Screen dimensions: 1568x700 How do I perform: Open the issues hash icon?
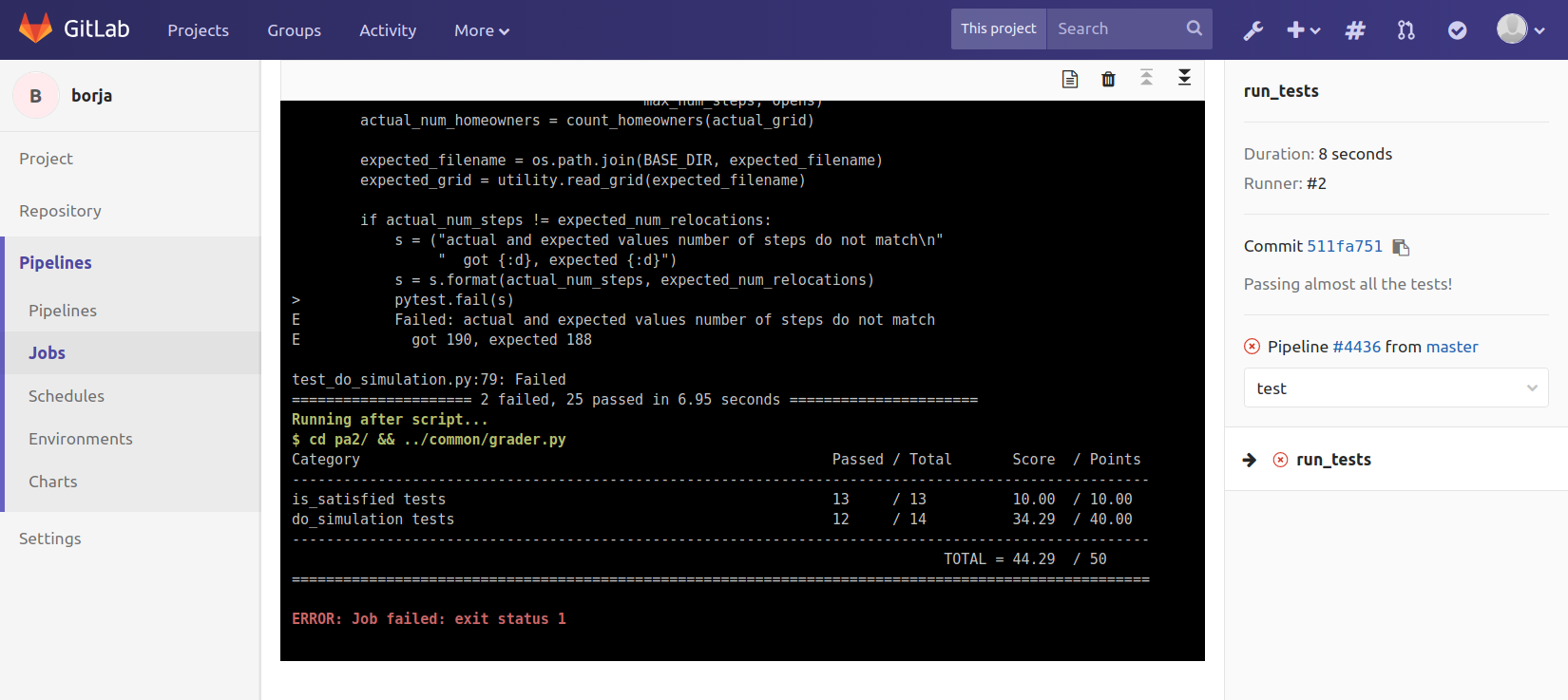pyautogui.click(x=1355, y=30)
